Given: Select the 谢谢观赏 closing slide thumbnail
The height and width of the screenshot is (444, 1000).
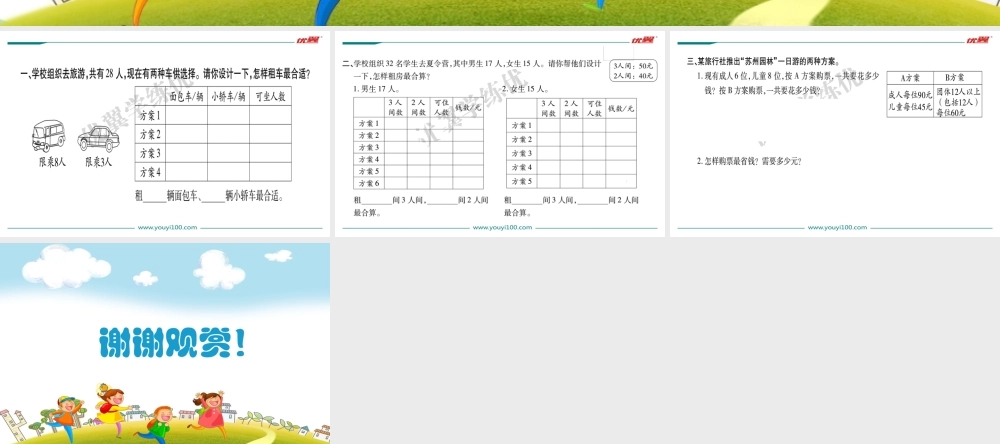Looking at the screenshot, I should (x=165, y=343).
